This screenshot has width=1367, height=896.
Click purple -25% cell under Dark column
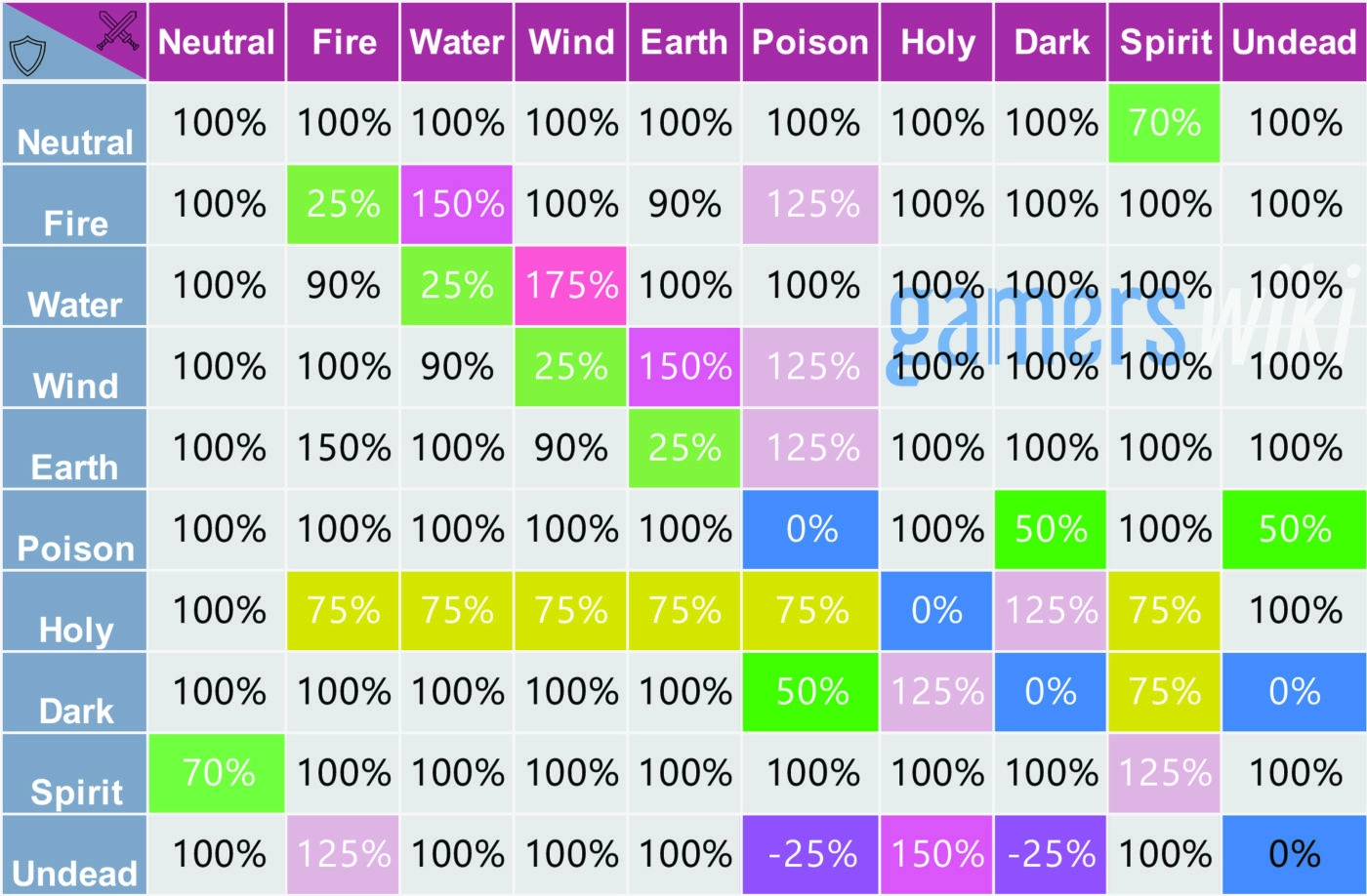1051,855
